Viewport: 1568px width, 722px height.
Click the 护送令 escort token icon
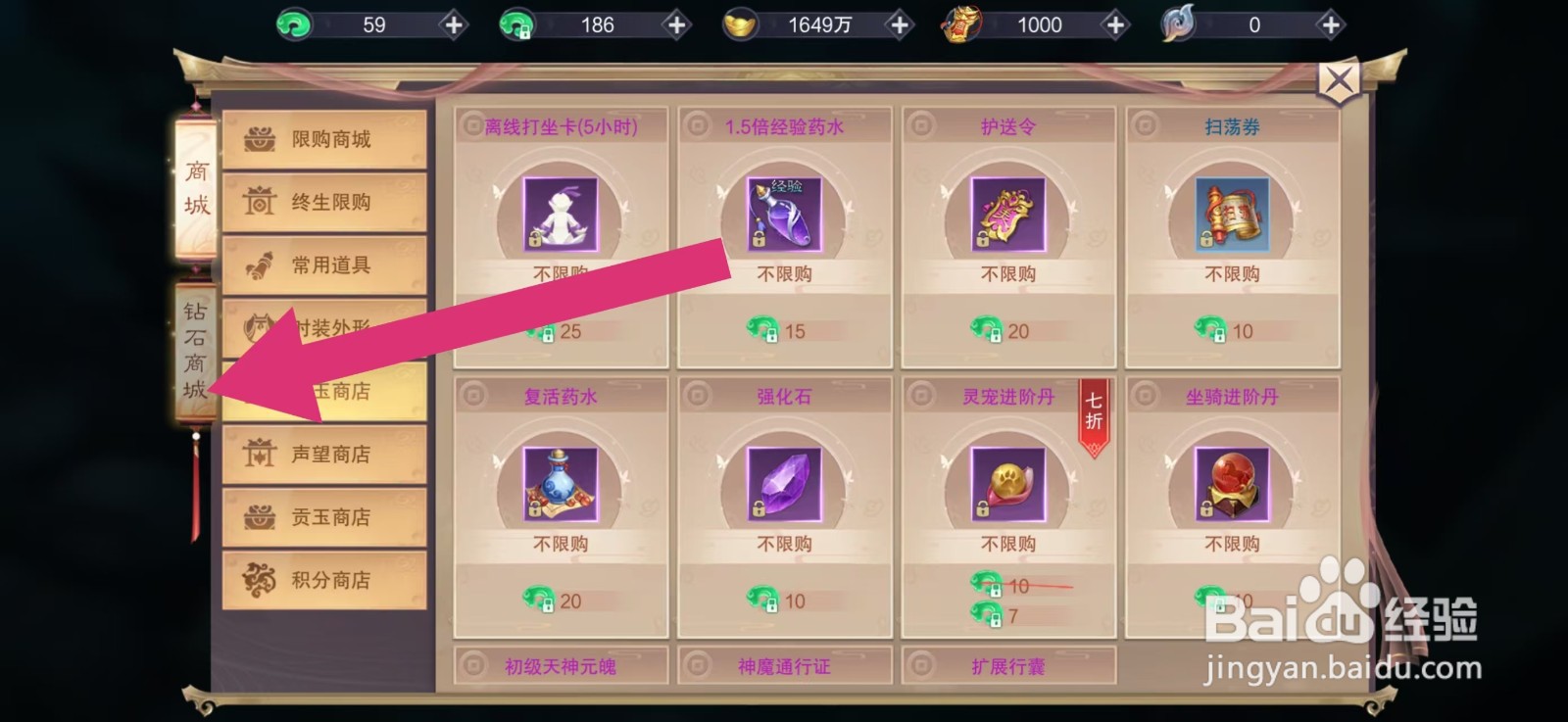click(x=1008, y=215)
